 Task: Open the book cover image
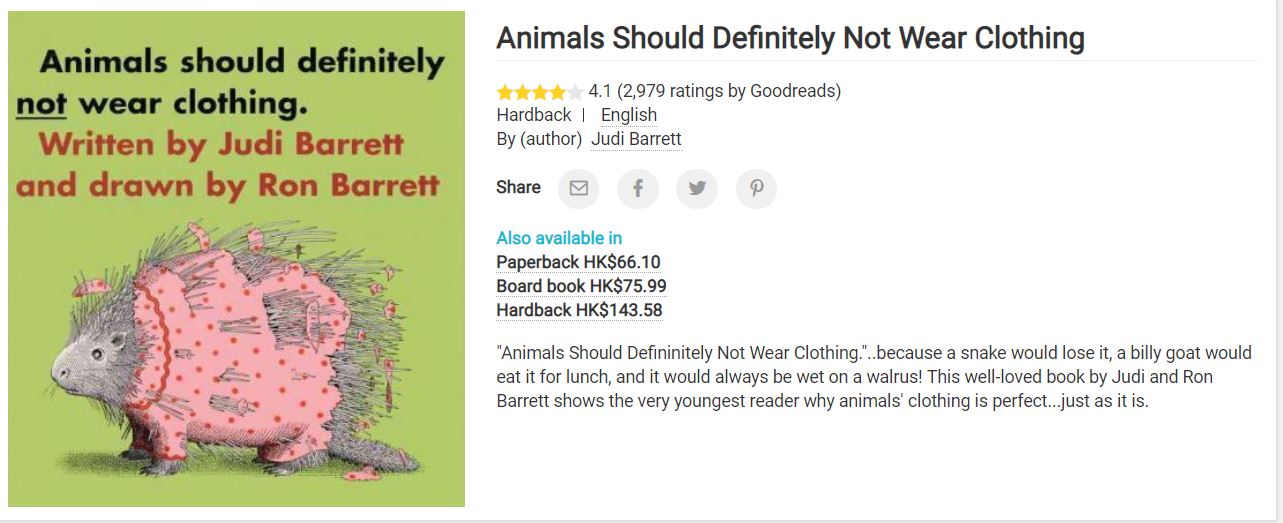(x=236, y=259)
